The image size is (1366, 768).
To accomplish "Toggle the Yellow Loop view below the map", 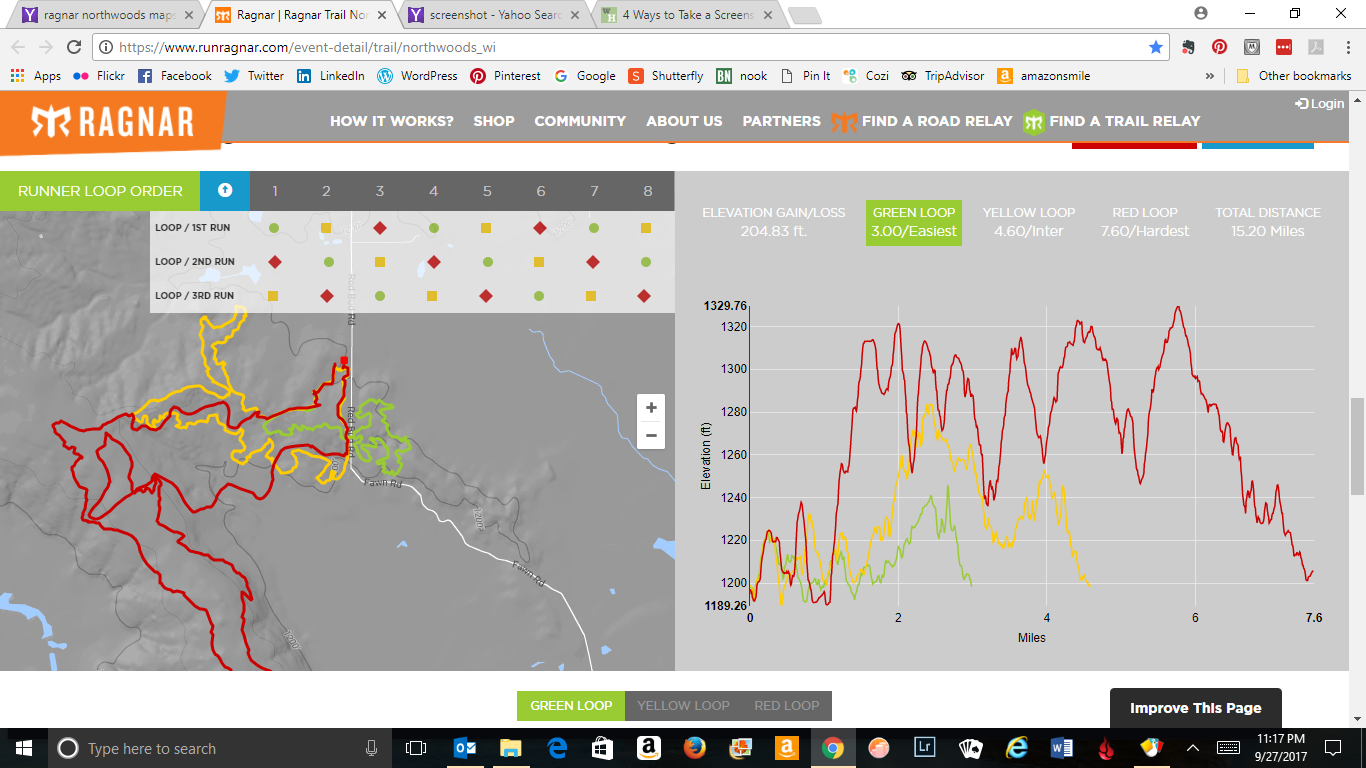I will coord(683,706).
